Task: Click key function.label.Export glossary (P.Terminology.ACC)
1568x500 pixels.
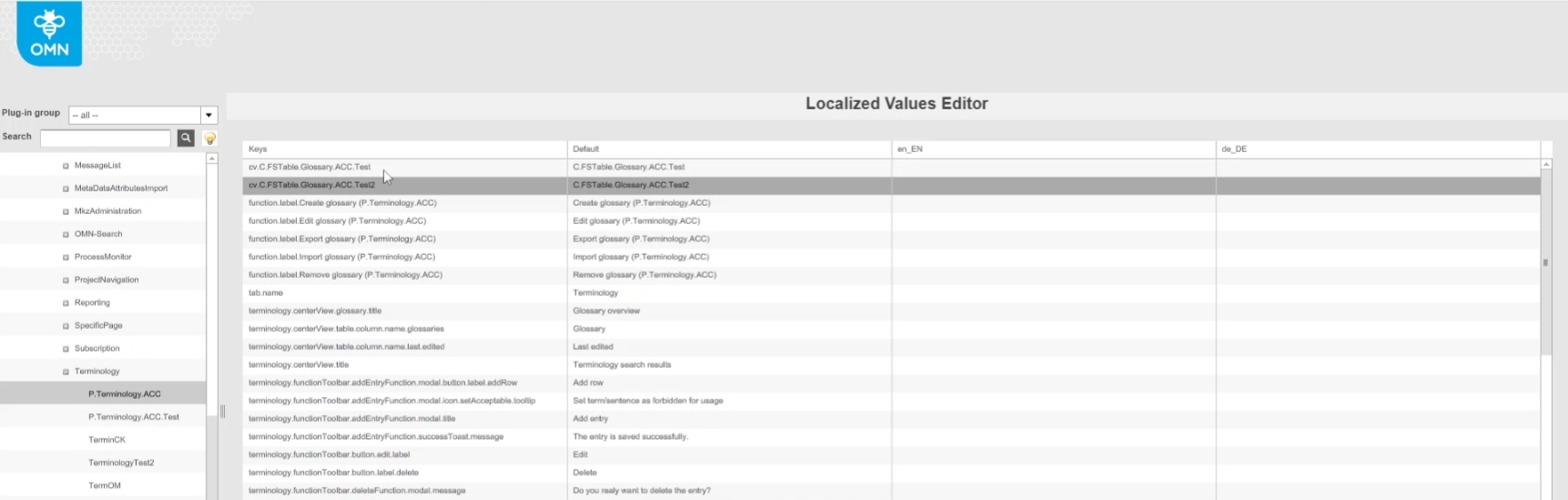Action: 341,239
